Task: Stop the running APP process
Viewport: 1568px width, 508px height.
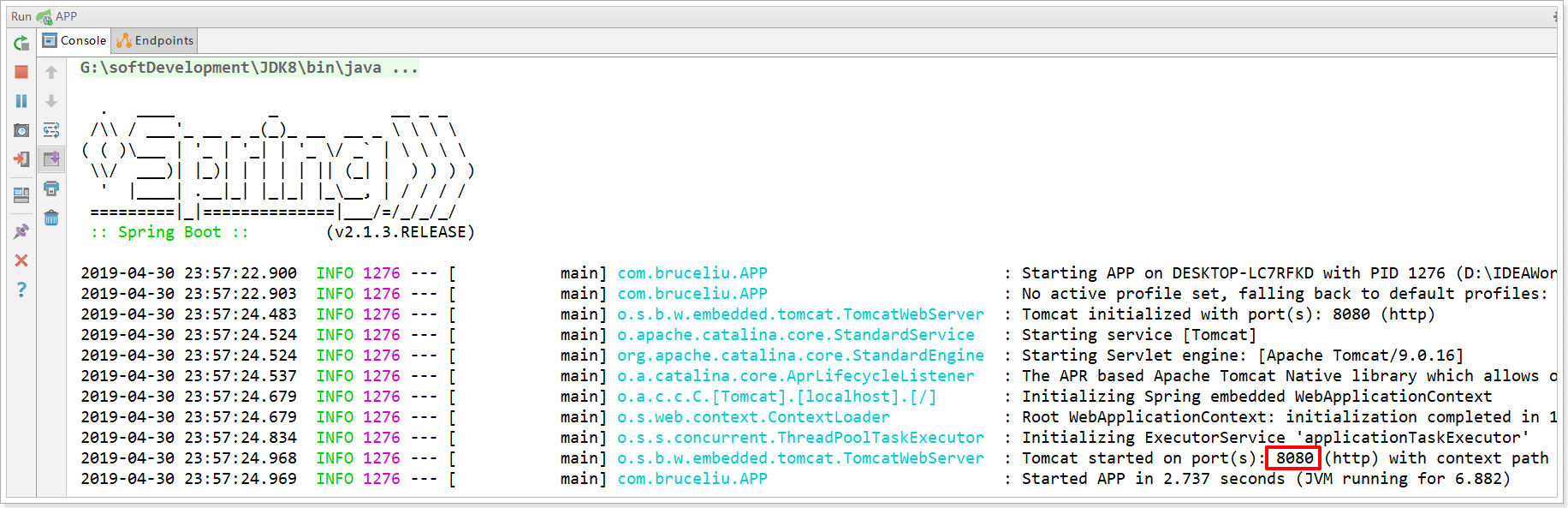Action: [21, 73]
